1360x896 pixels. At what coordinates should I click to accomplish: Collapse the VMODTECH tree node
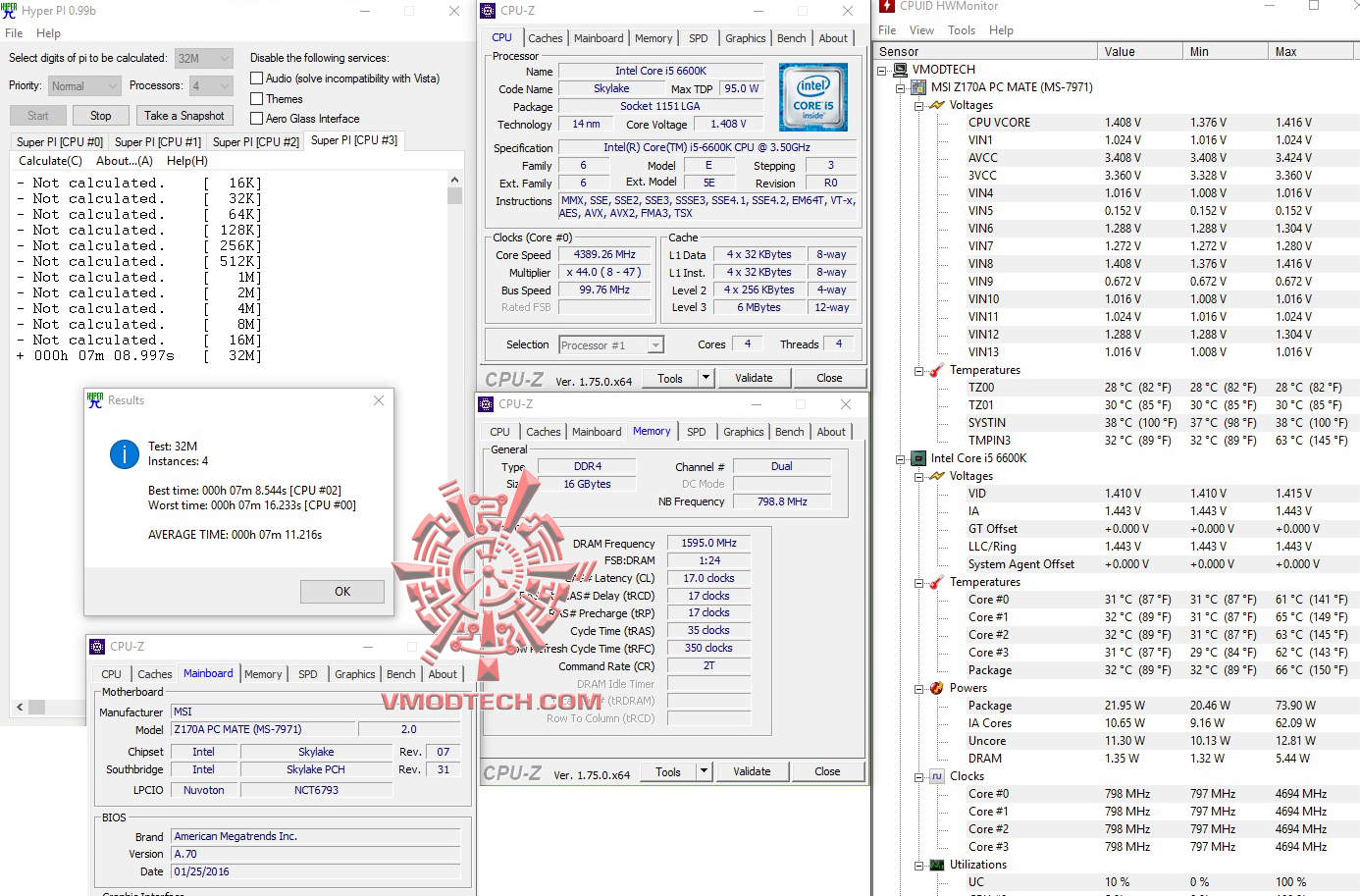click(x=883, y=71)
